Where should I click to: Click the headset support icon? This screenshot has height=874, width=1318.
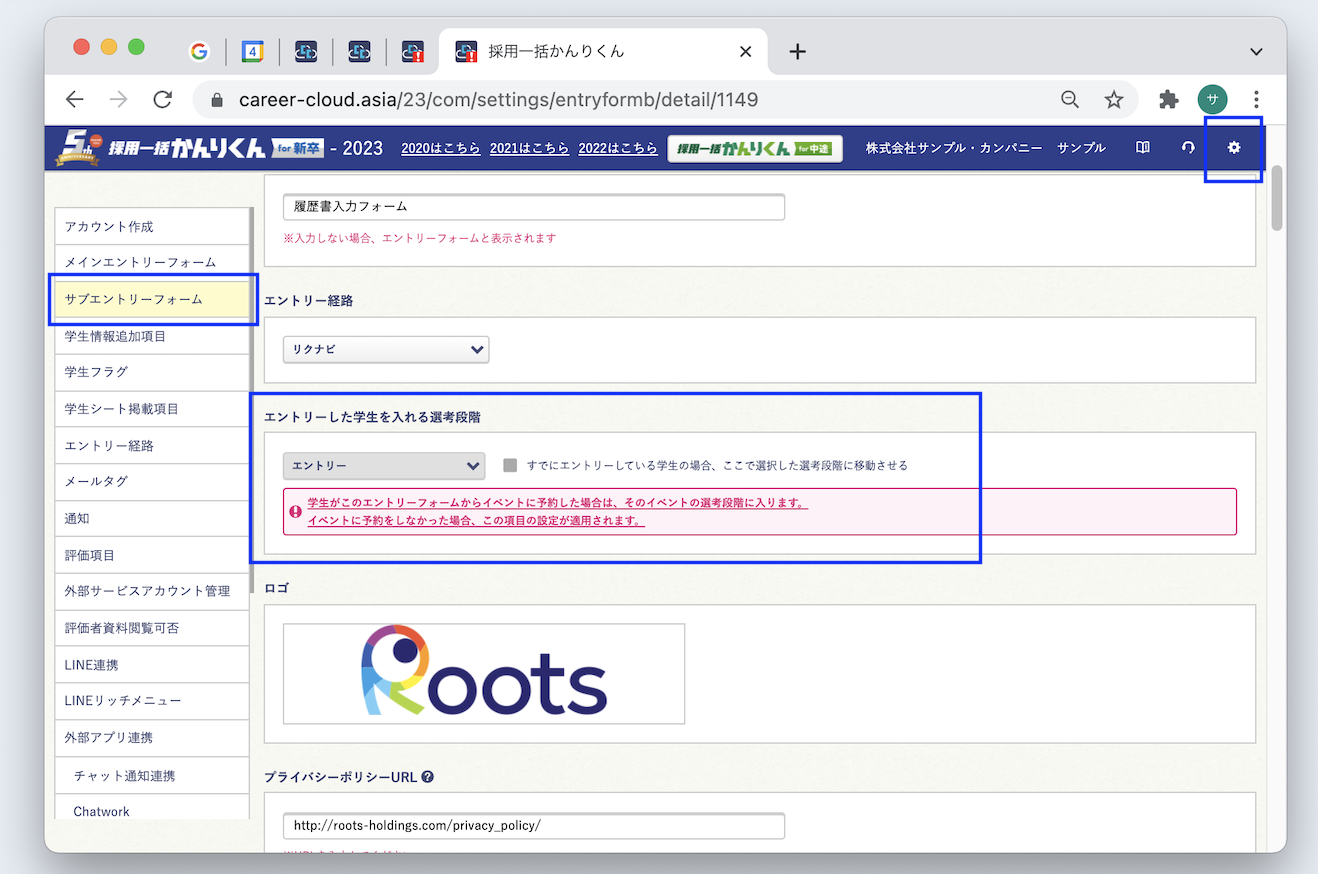[x=1188, y=148]
